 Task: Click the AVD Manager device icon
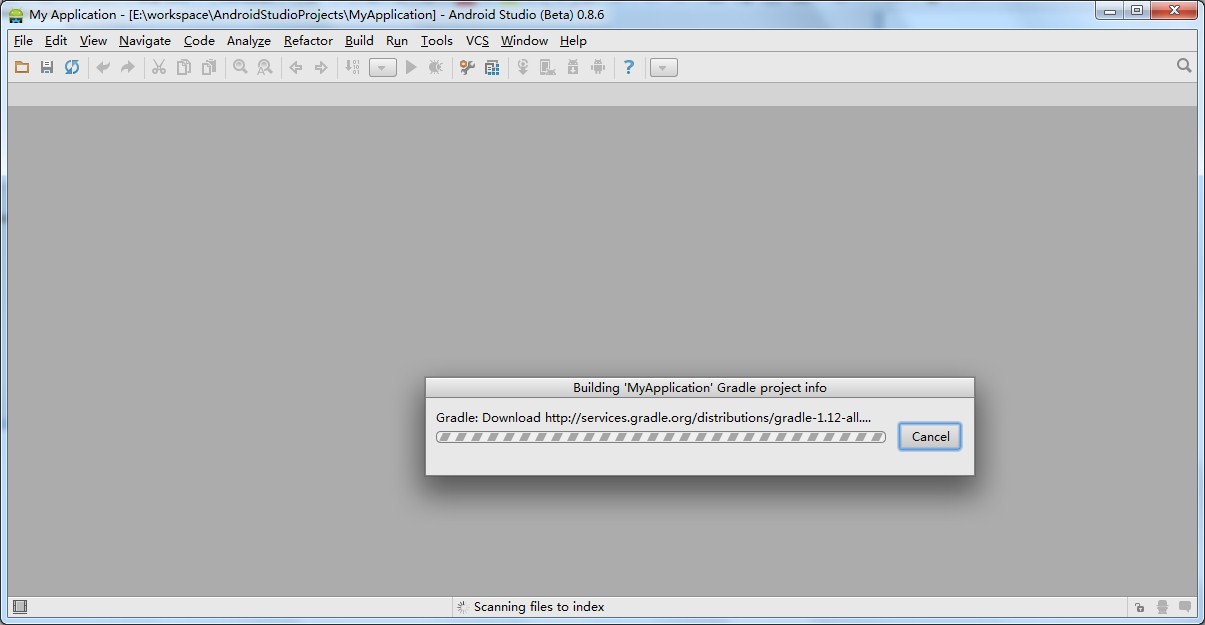(x=547, y=67)
